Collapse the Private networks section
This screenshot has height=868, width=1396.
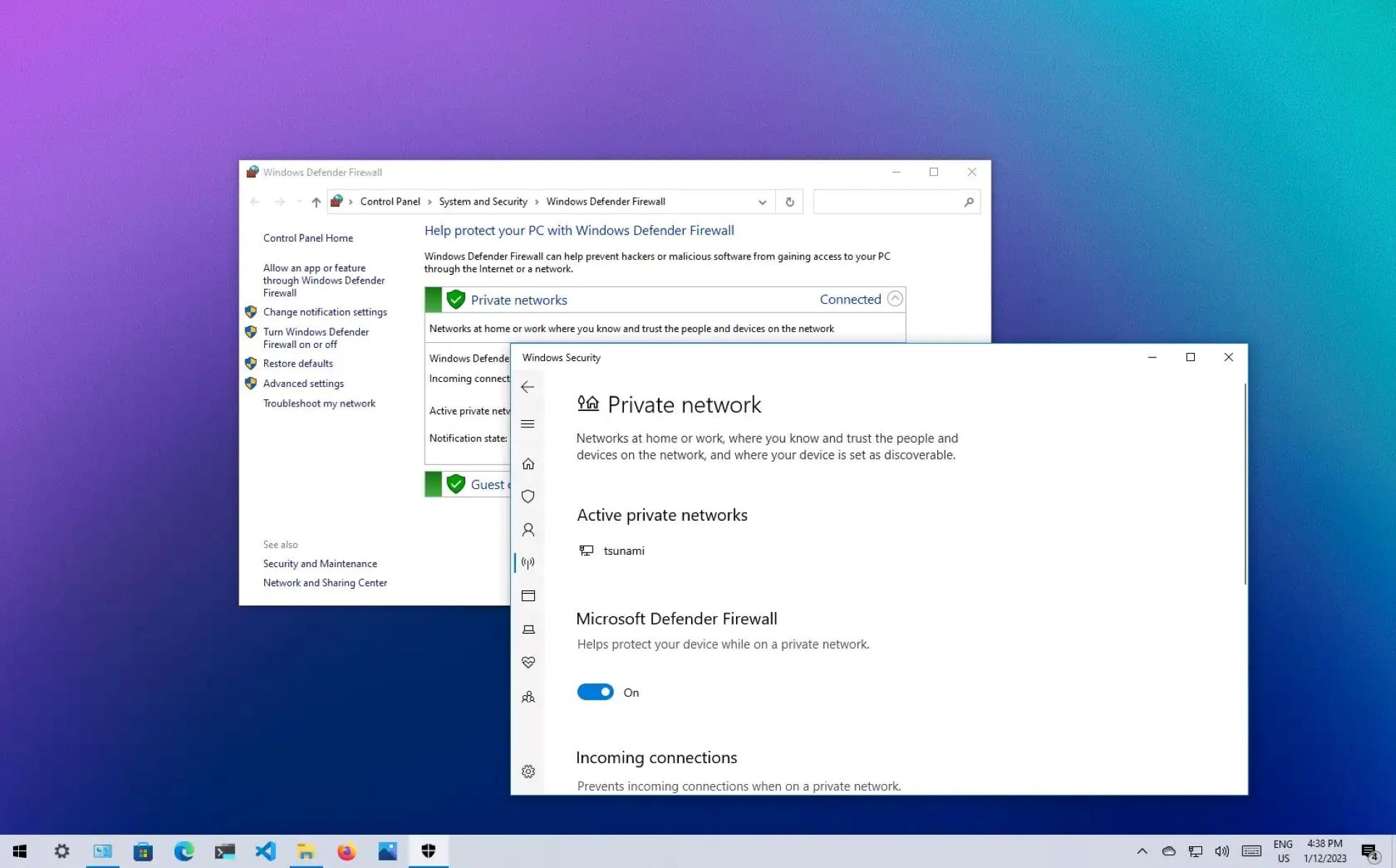point(895,298)
